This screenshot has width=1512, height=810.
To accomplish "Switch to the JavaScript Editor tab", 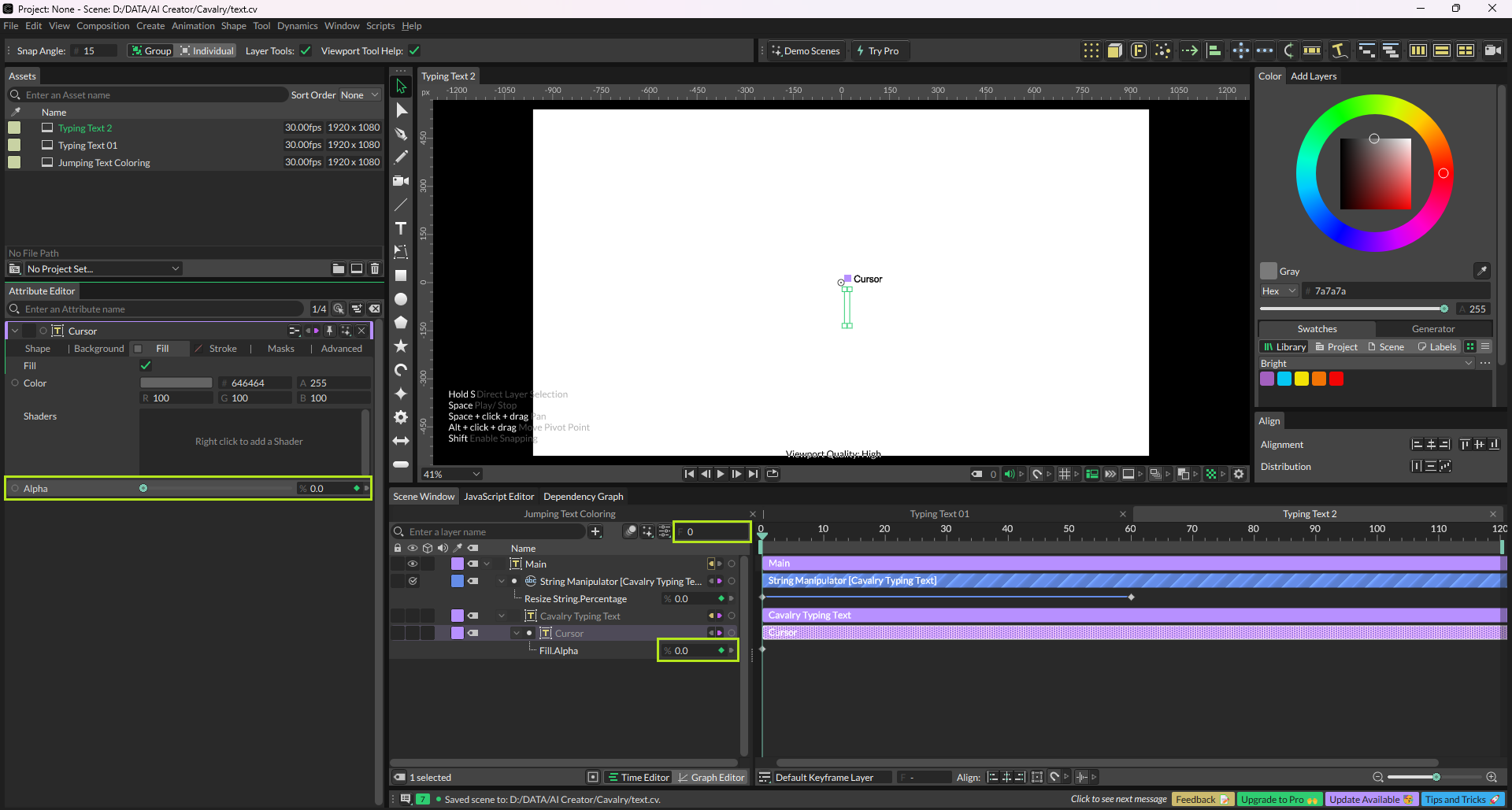I will (x=498, y=497).
